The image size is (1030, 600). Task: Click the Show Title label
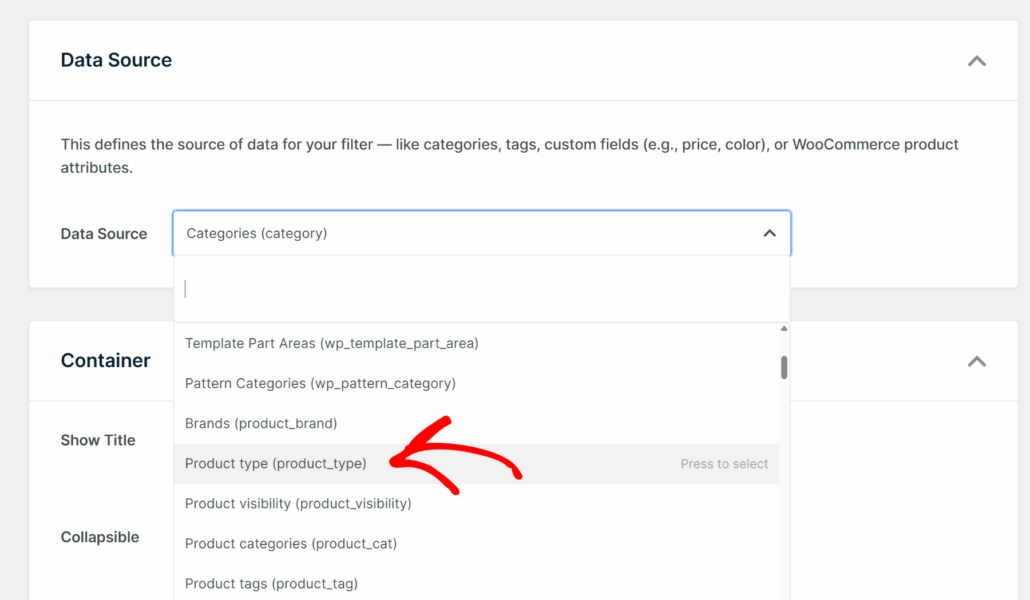(x=98, y=440)
